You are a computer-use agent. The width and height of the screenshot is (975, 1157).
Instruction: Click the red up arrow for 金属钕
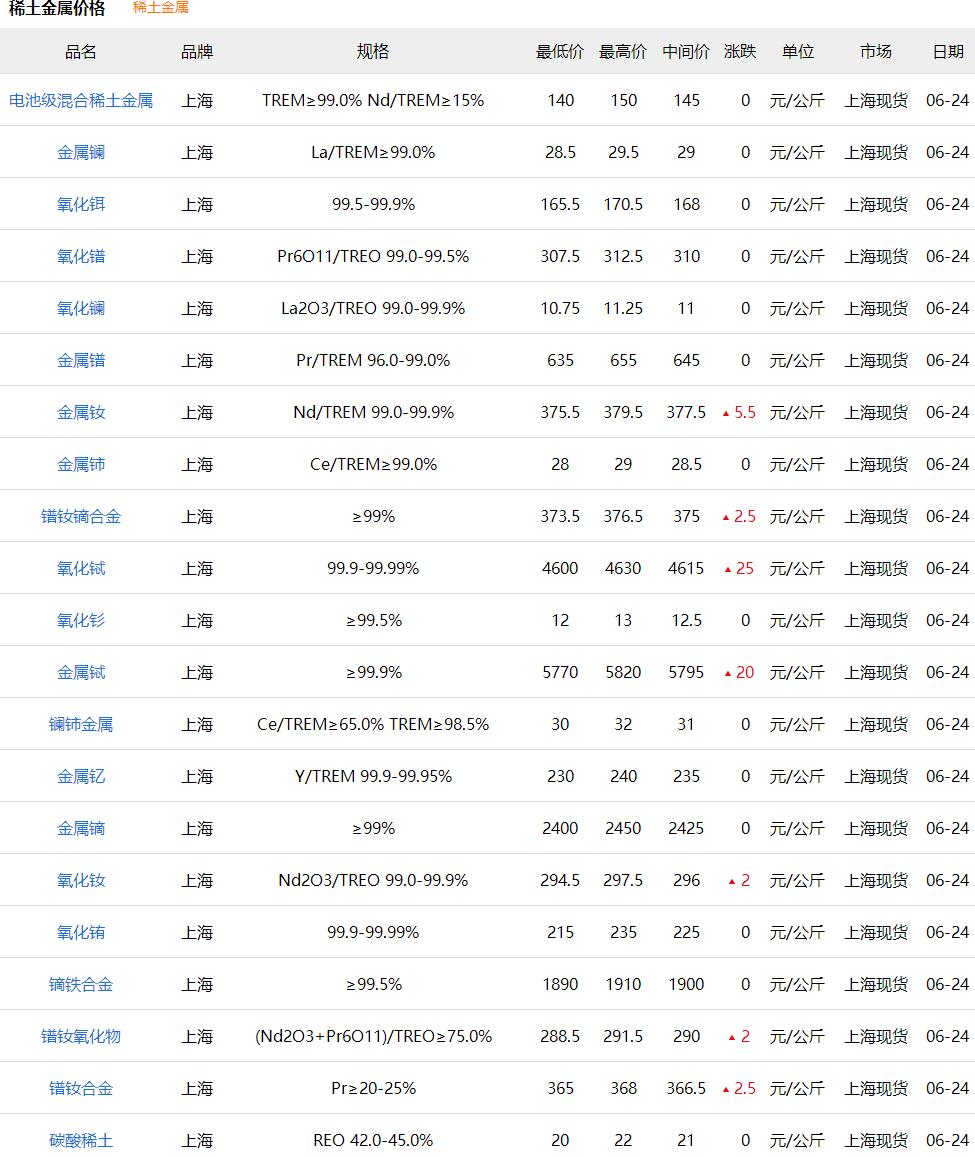[x=727, y=413]
